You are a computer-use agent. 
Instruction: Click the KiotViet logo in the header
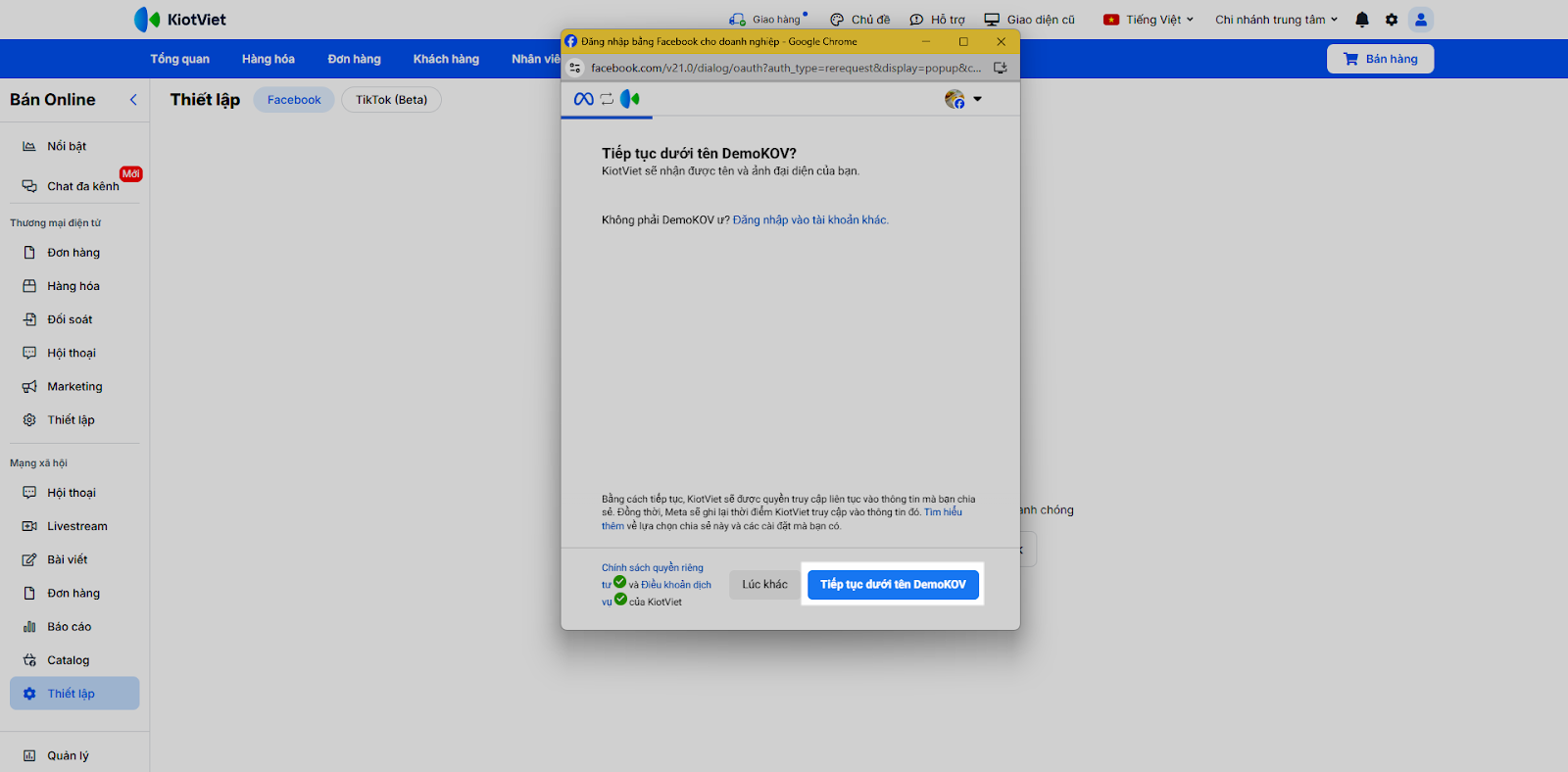pyautogui.click(x=179, y=20)
